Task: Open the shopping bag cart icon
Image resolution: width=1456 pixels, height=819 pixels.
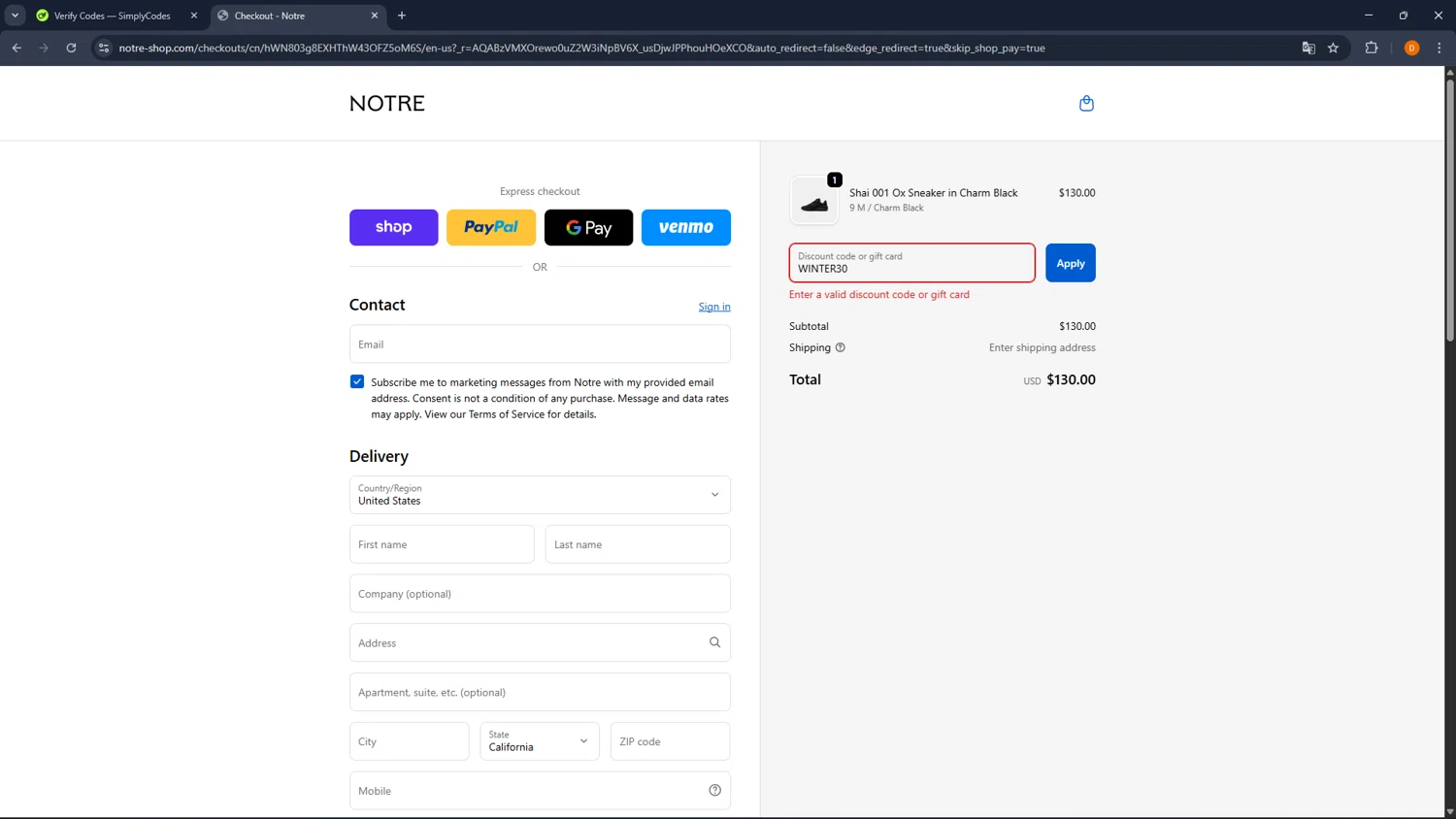Action: pyautogui.click(x=1086, y=103)
